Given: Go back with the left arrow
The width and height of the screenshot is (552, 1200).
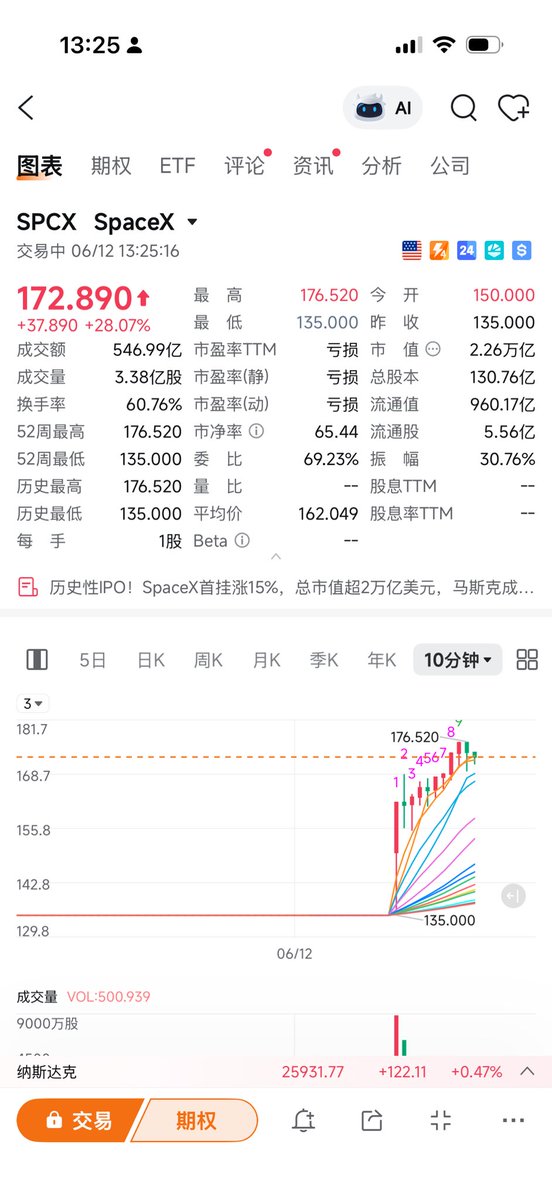Looking at the screenshot, I should point(26,108).
